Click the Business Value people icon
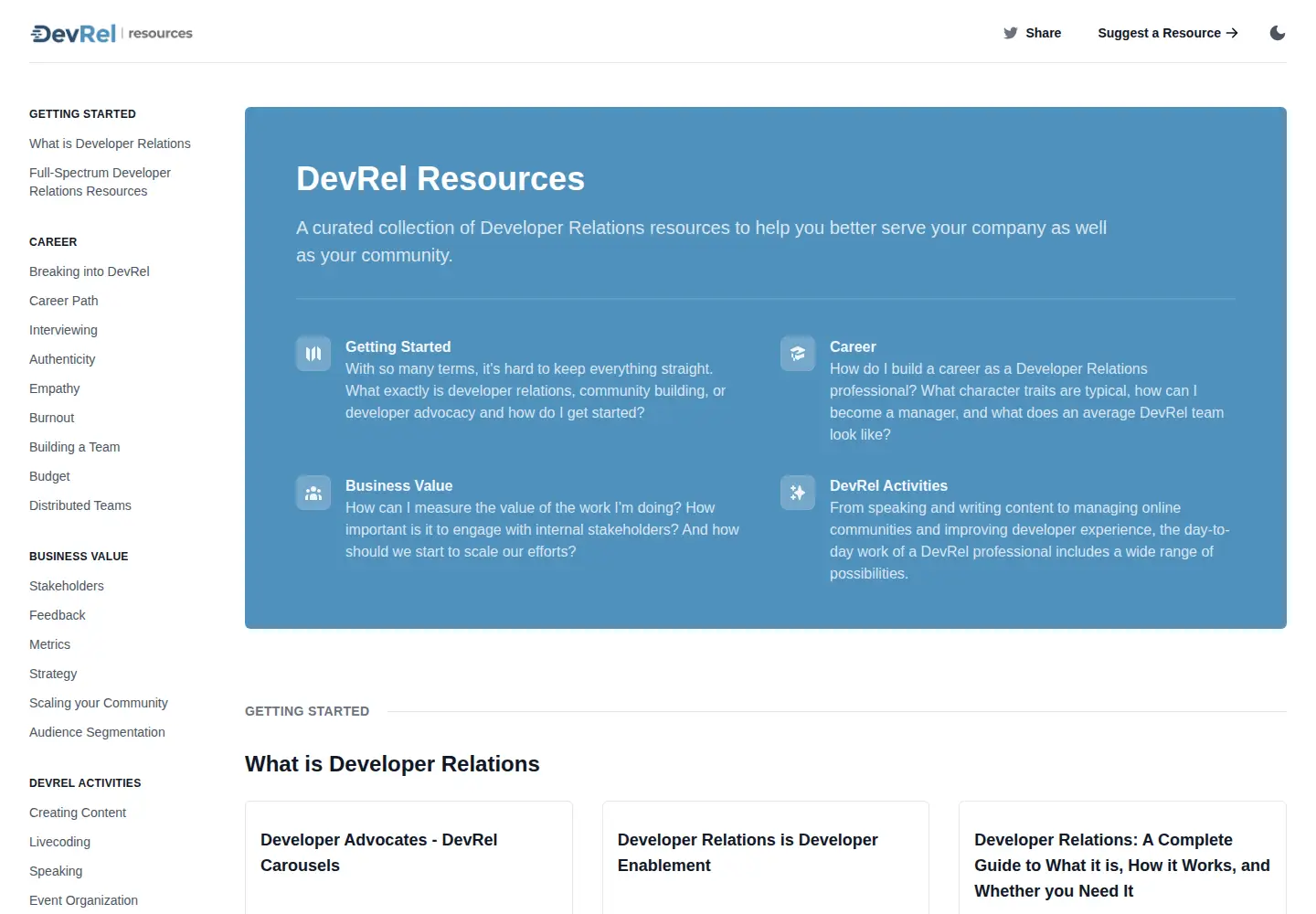The width and height of the screenshot is (1316, 914). 313,493
